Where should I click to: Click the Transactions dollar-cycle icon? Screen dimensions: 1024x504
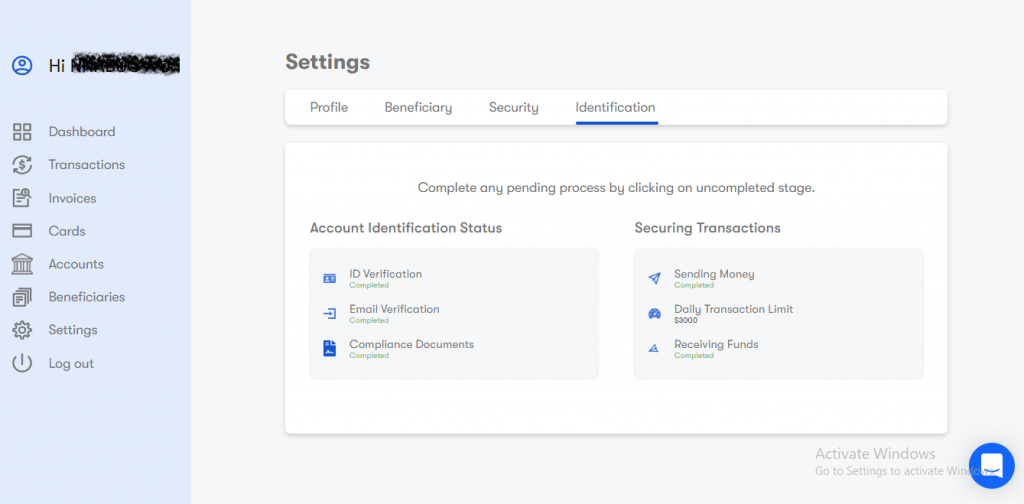pyautogui.click(x=22, y=165)
